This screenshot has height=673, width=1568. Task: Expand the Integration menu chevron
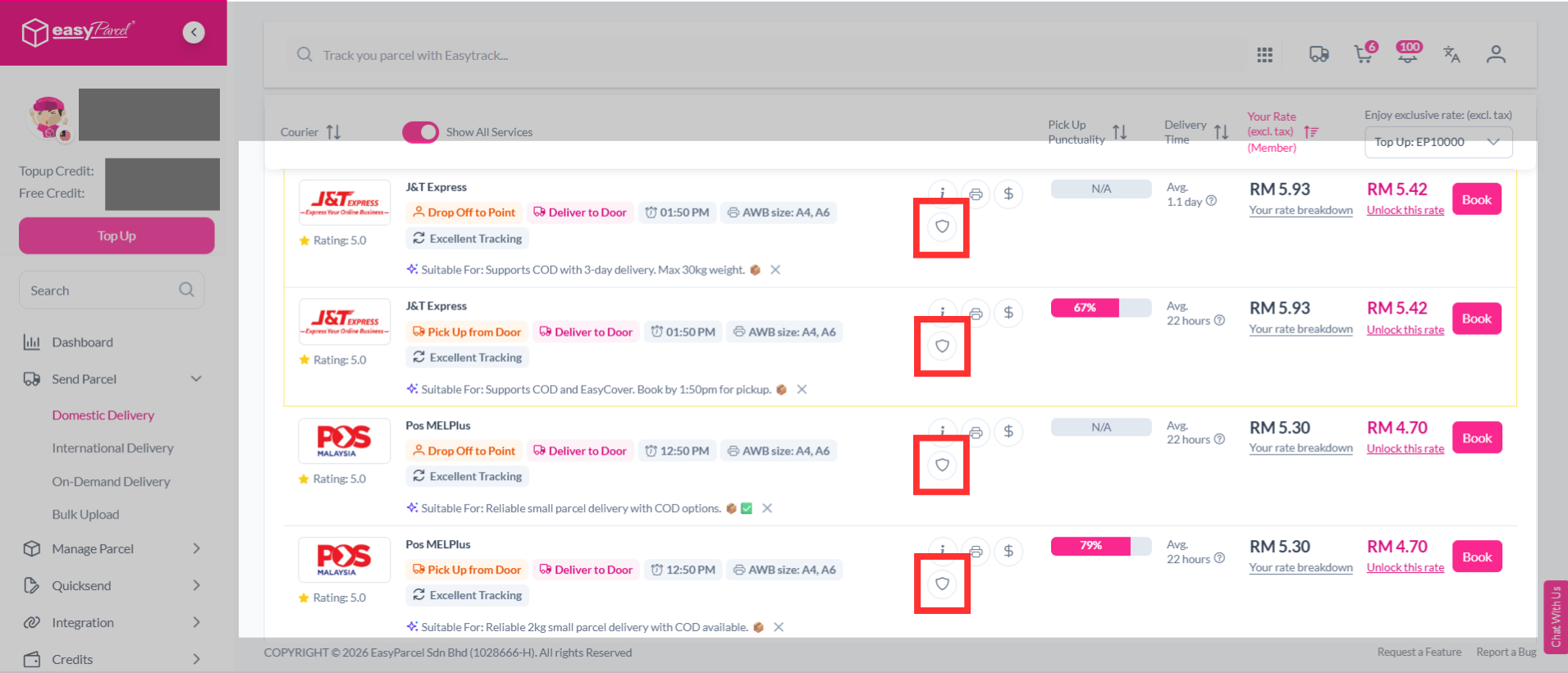coord(196,622)
